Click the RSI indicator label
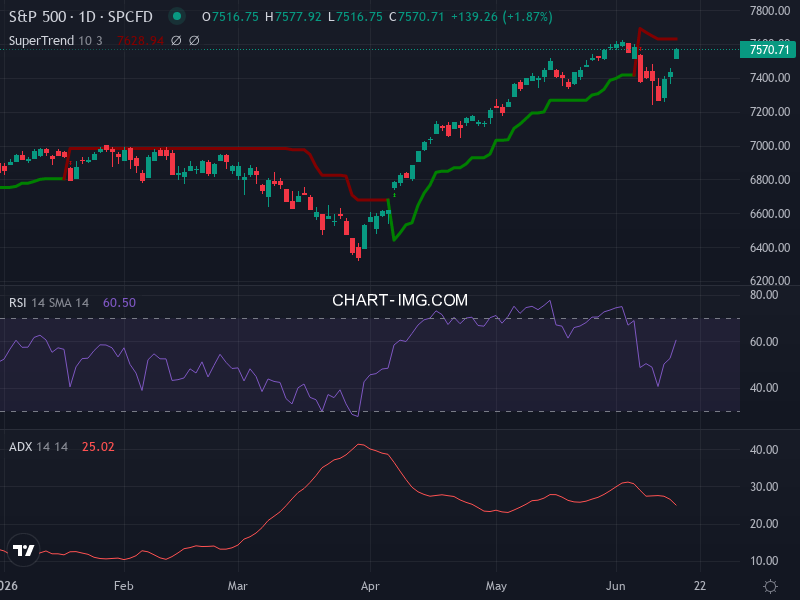Image resolution: width=800 pixels, height=600 pixels. (17, 303)
